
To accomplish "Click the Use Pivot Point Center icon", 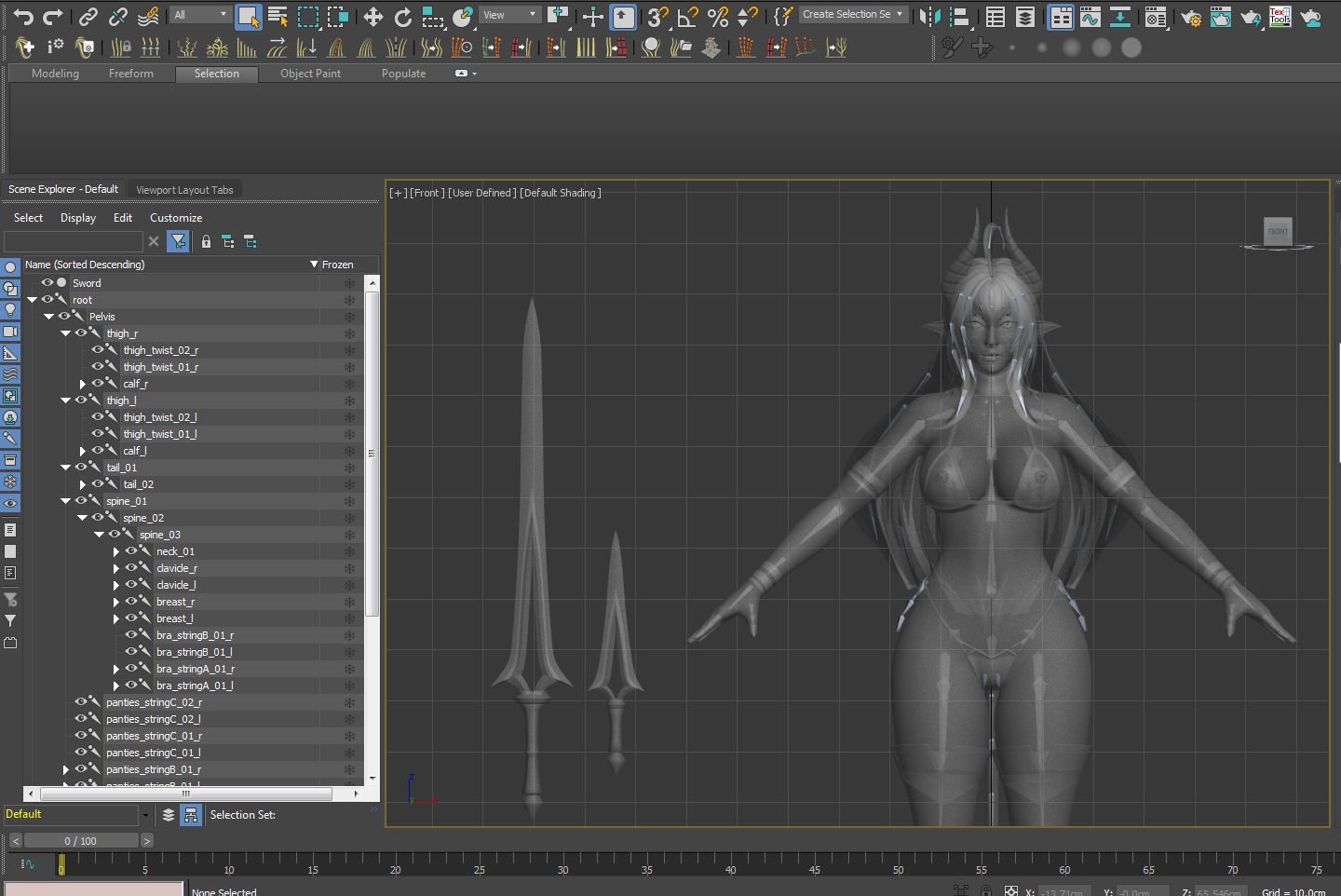I will coord(558,16).
